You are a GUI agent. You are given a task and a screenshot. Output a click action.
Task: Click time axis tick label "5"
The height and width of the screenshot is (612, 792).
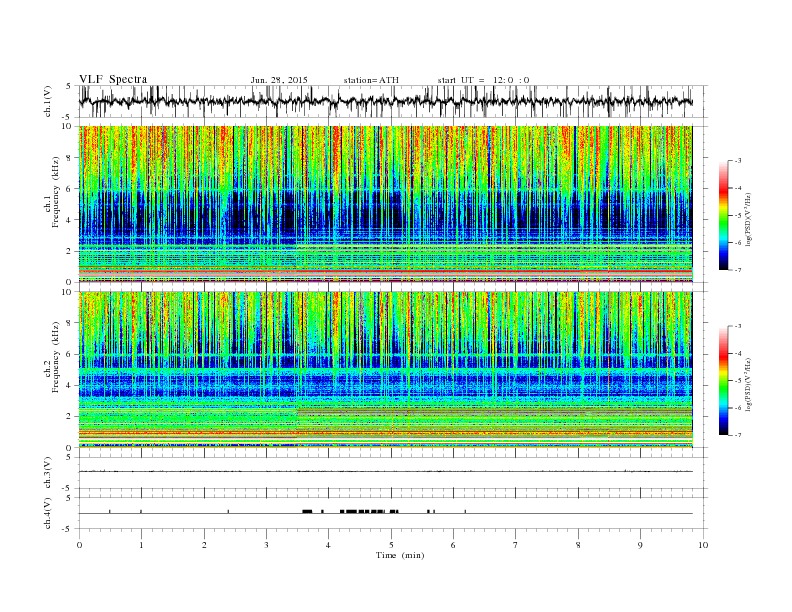pyautogui.click(x=391, y=545)
